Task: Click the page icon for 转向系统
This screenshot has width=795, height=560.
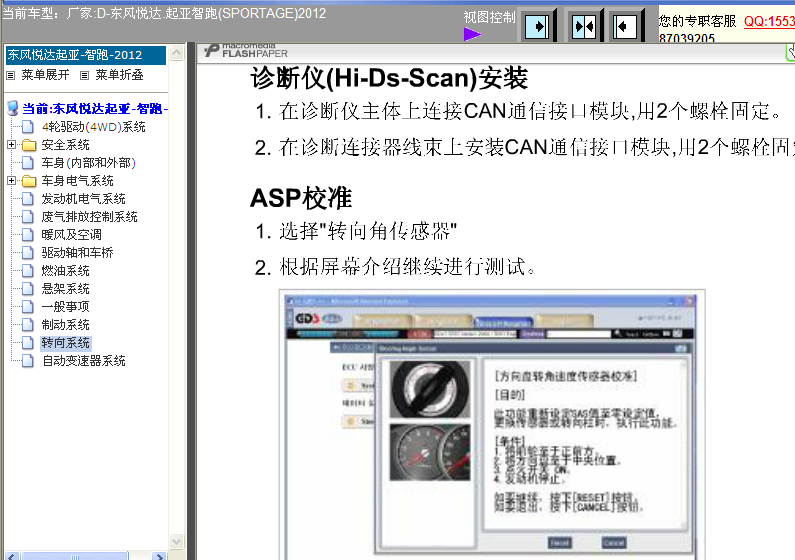Action: 28,343
